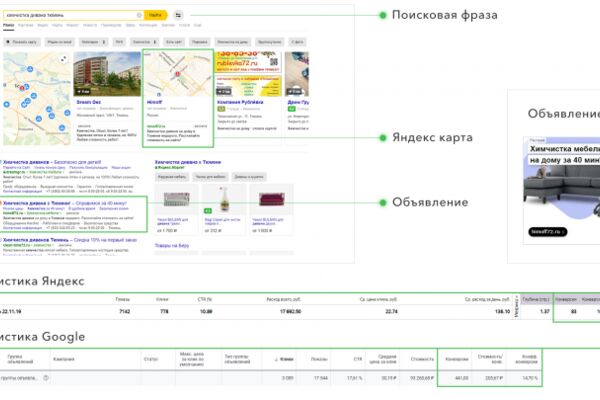The height and width of the screenshot is (400, 600).
Task: Click the 22.74 average click price value
Action: point(391,312)
